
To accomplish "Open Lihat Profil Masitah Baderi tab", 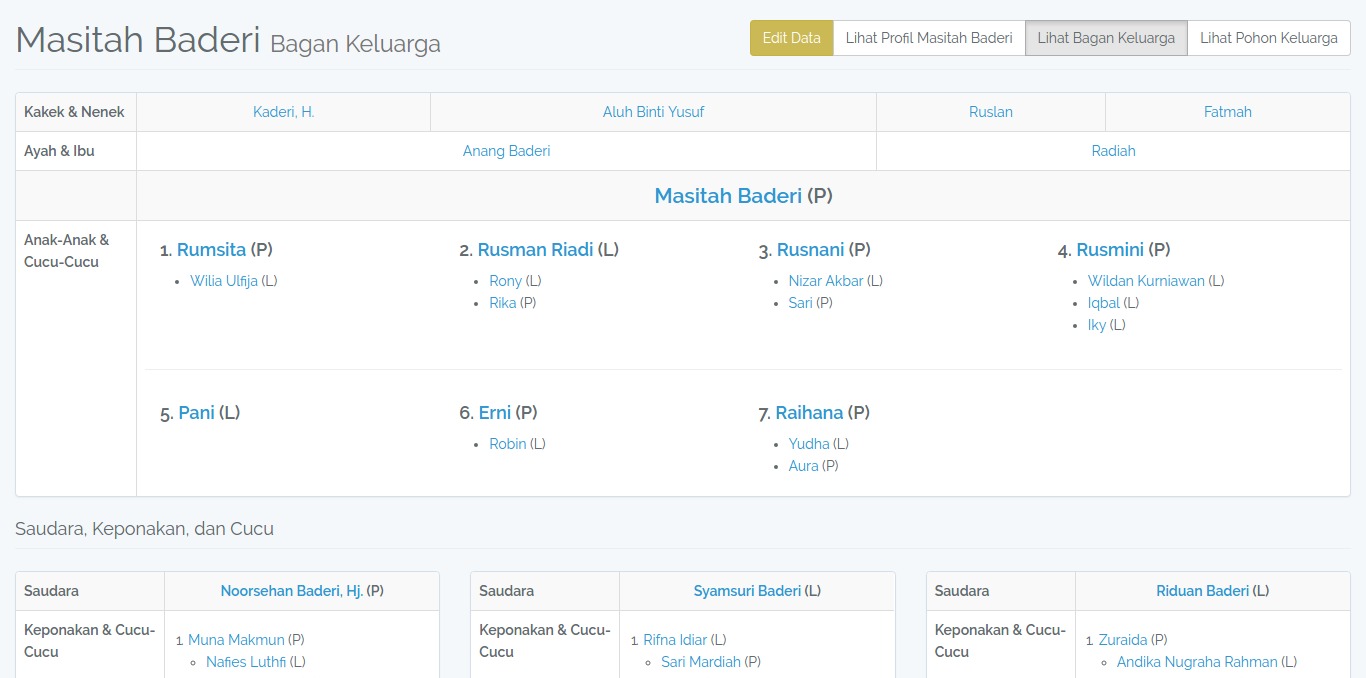I will (x=929, y=38).
